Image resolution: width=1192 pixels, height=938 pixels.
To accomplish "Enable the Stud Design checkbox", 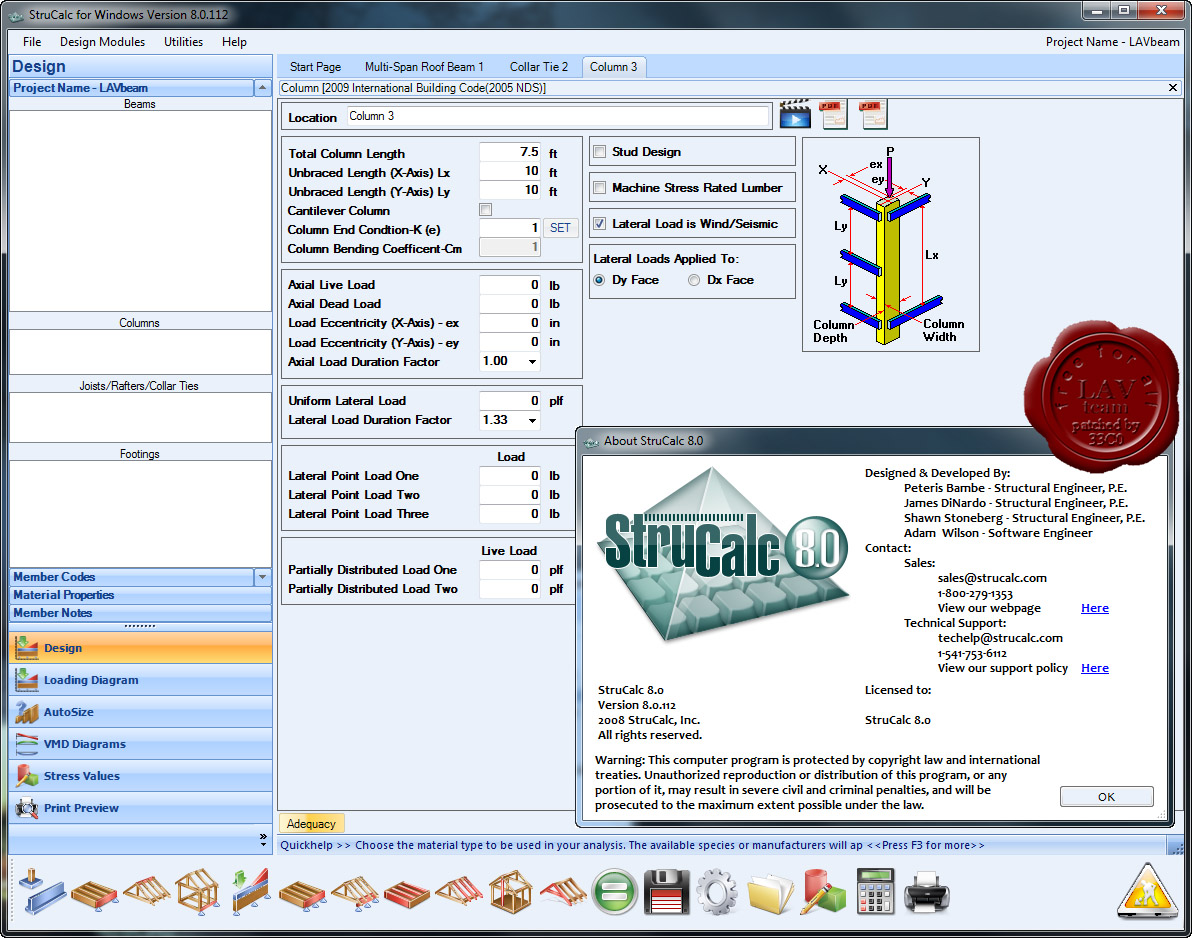I will 600,151.
